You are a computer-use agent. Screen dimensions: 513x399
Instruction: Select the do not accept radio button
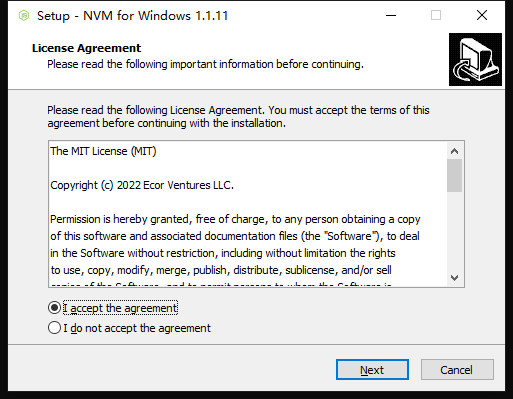click(x=54, y=328)
